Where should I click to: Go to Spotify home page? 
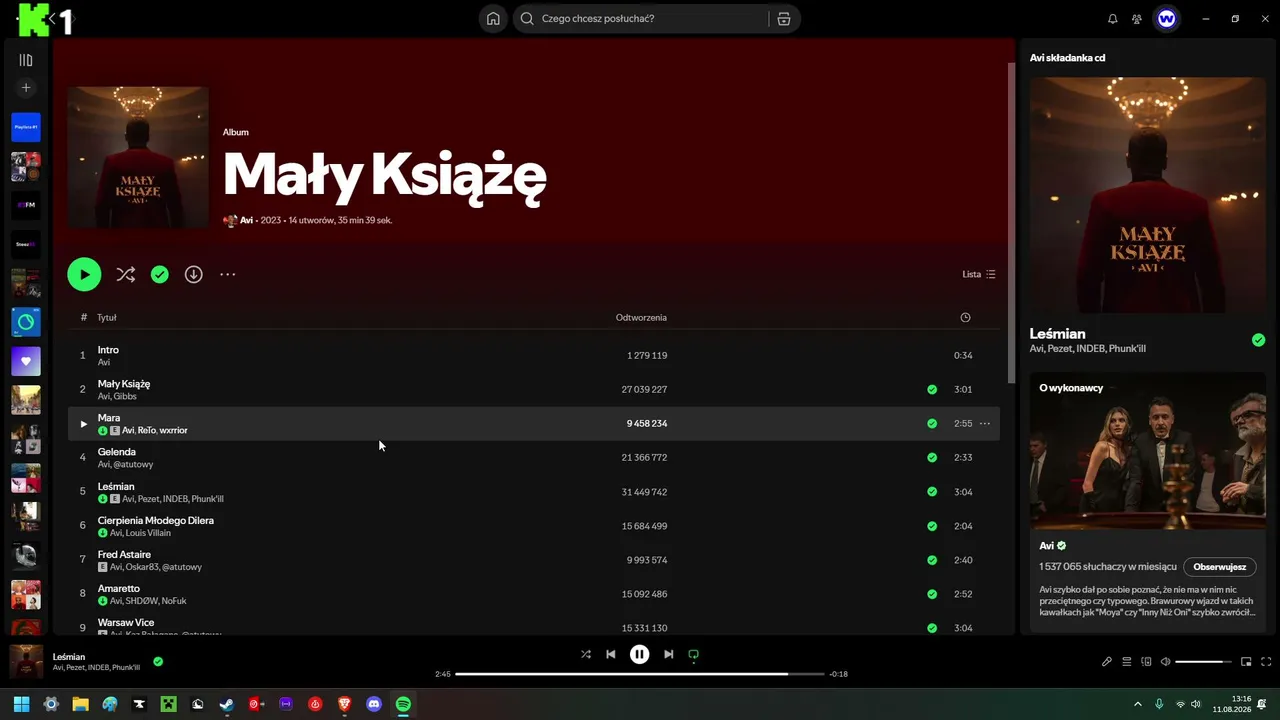coord(493,18)
